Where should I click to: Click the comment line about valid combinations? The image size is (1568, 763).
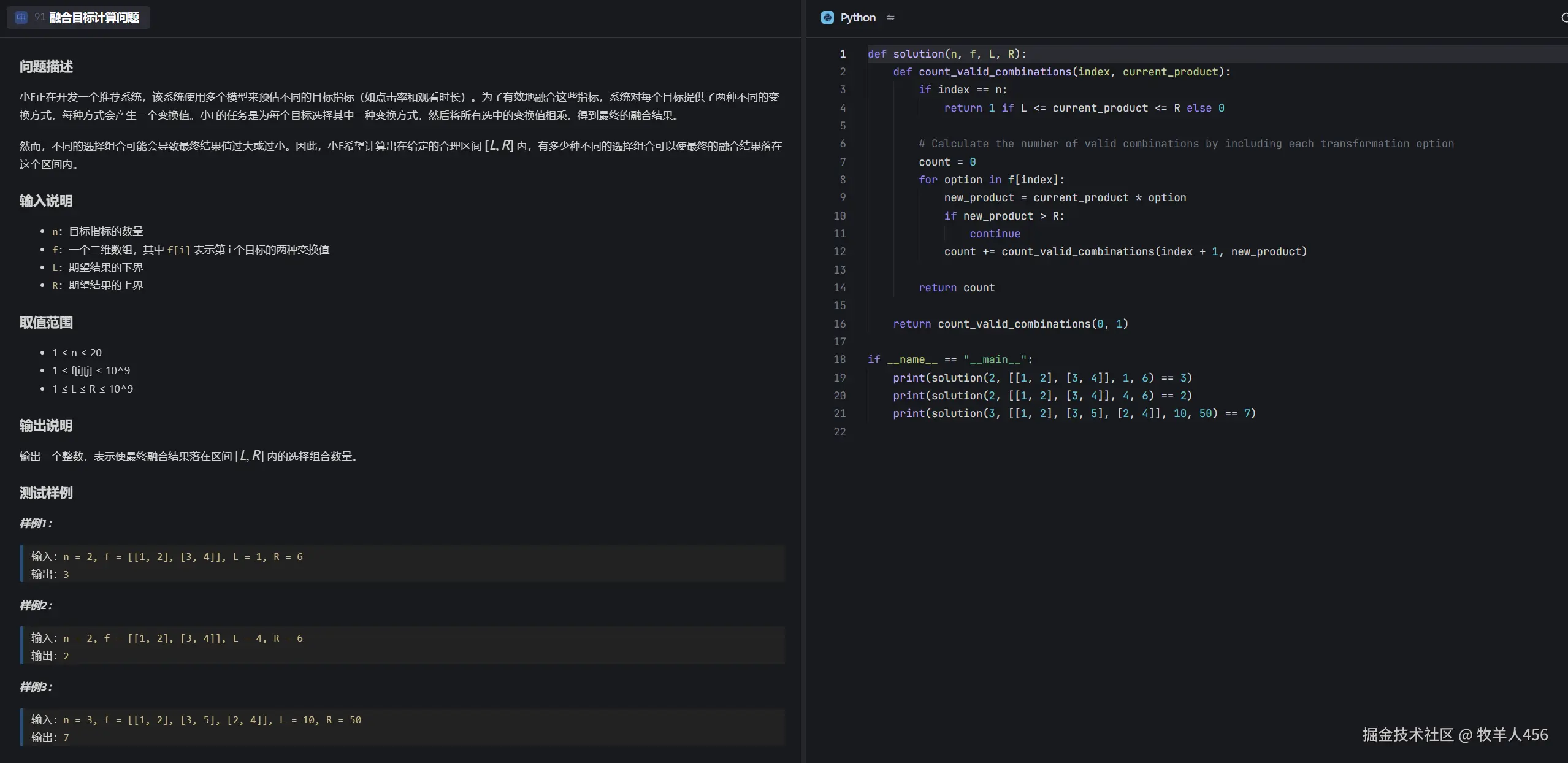pyautogui.click(x=1185, y=144)
